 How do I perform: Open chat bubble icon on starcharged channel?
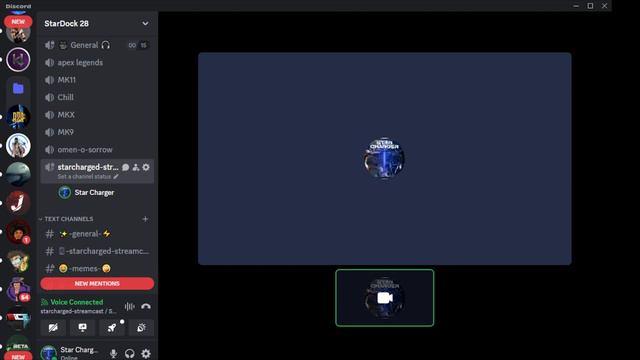tap(126, 167)
